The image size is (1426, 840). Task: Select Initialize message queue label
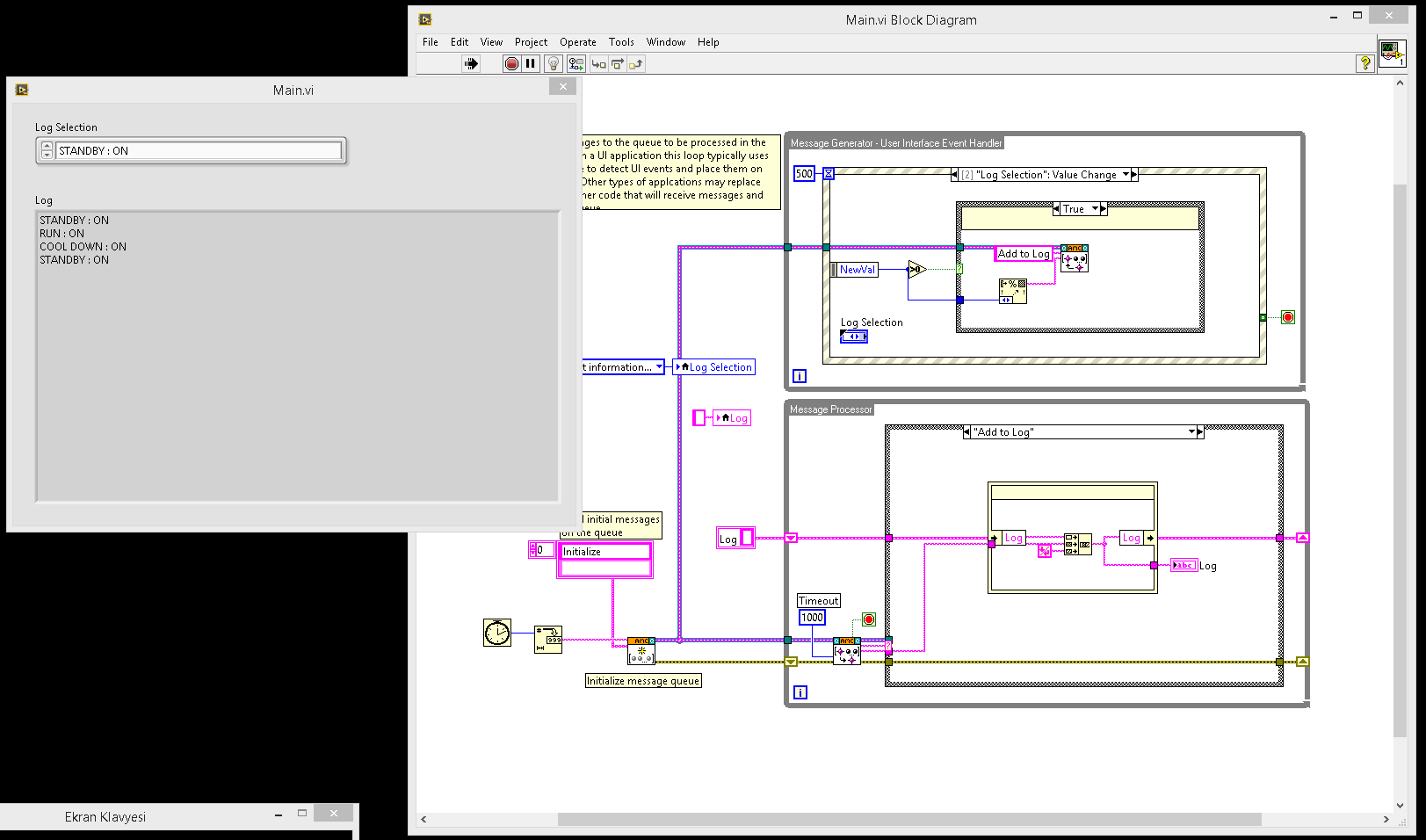pos(643,681)
